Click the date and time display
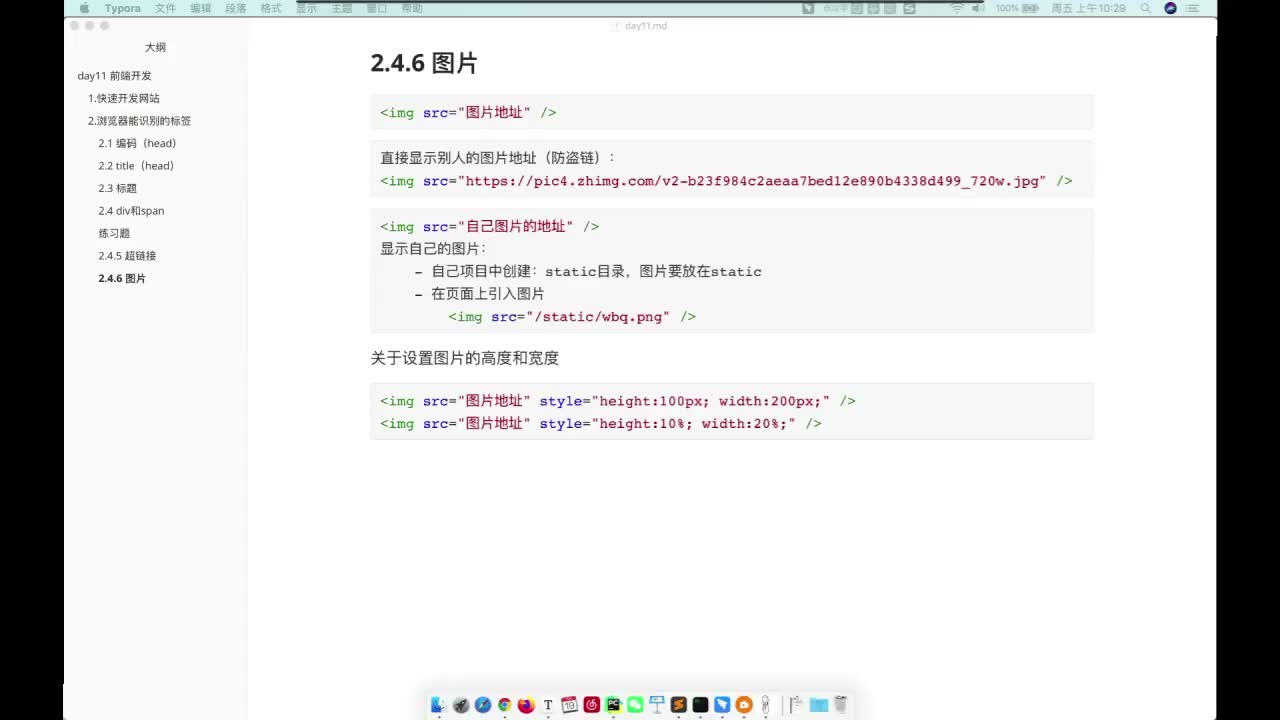 (1088, 8)
